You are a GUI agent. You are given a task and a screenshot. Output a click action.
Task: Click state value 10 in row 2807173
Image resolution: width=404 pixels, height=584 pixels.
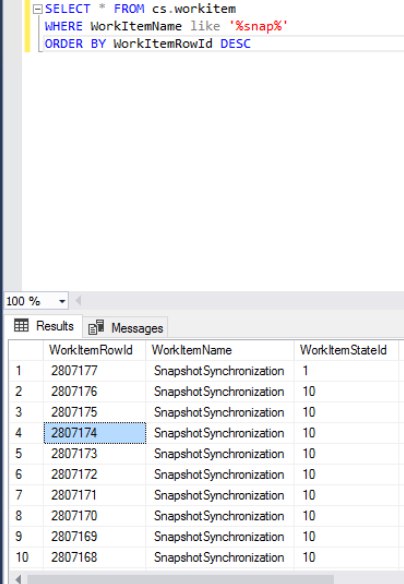346,454
